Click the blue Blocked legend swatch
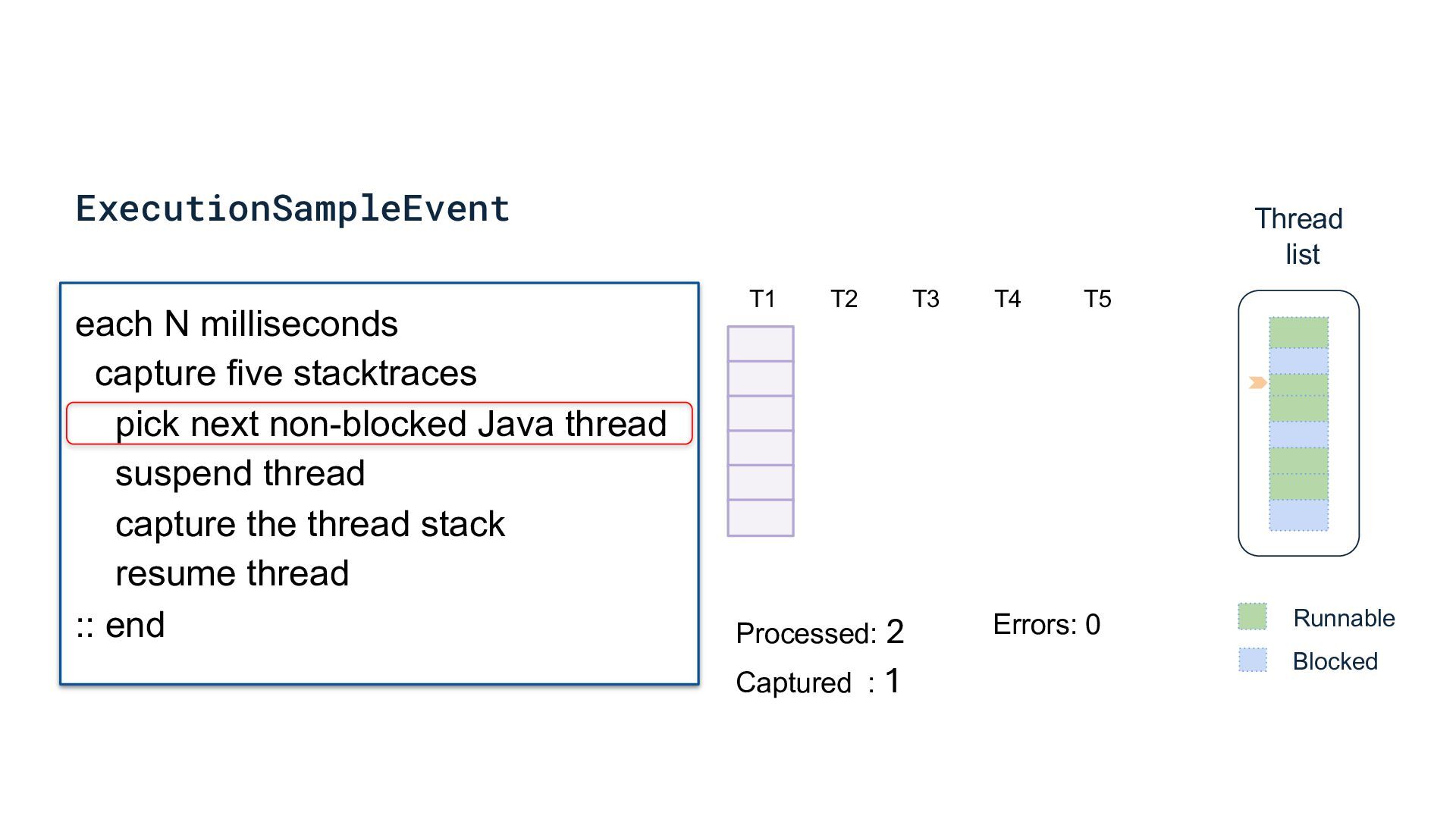1456x819 pixels. pyautogui.click(x=1252, y=660)
